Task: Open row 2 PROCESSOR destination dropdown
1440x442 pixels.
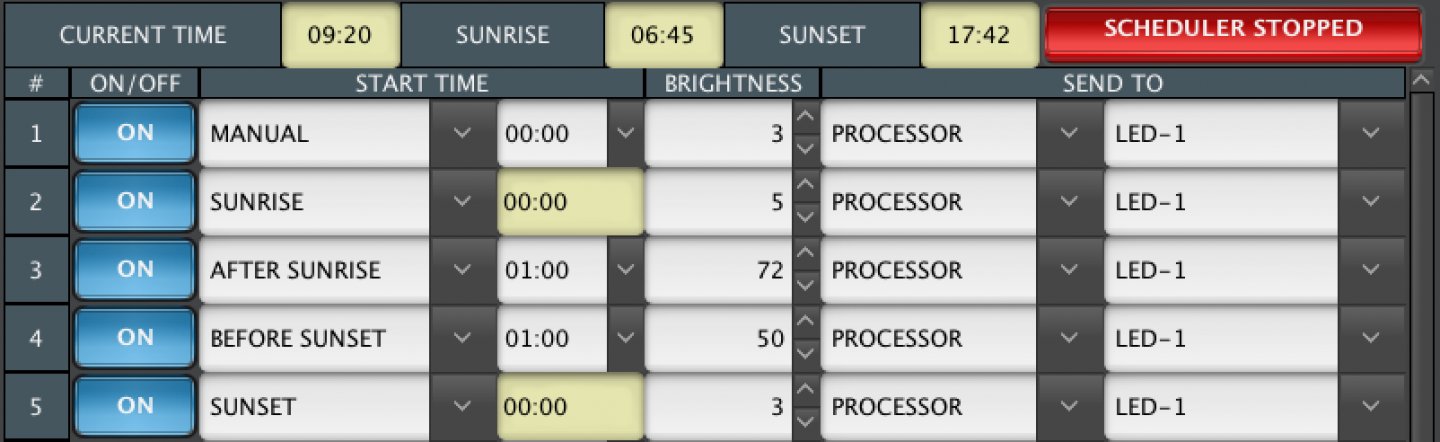Action: tap(1069, 202)
